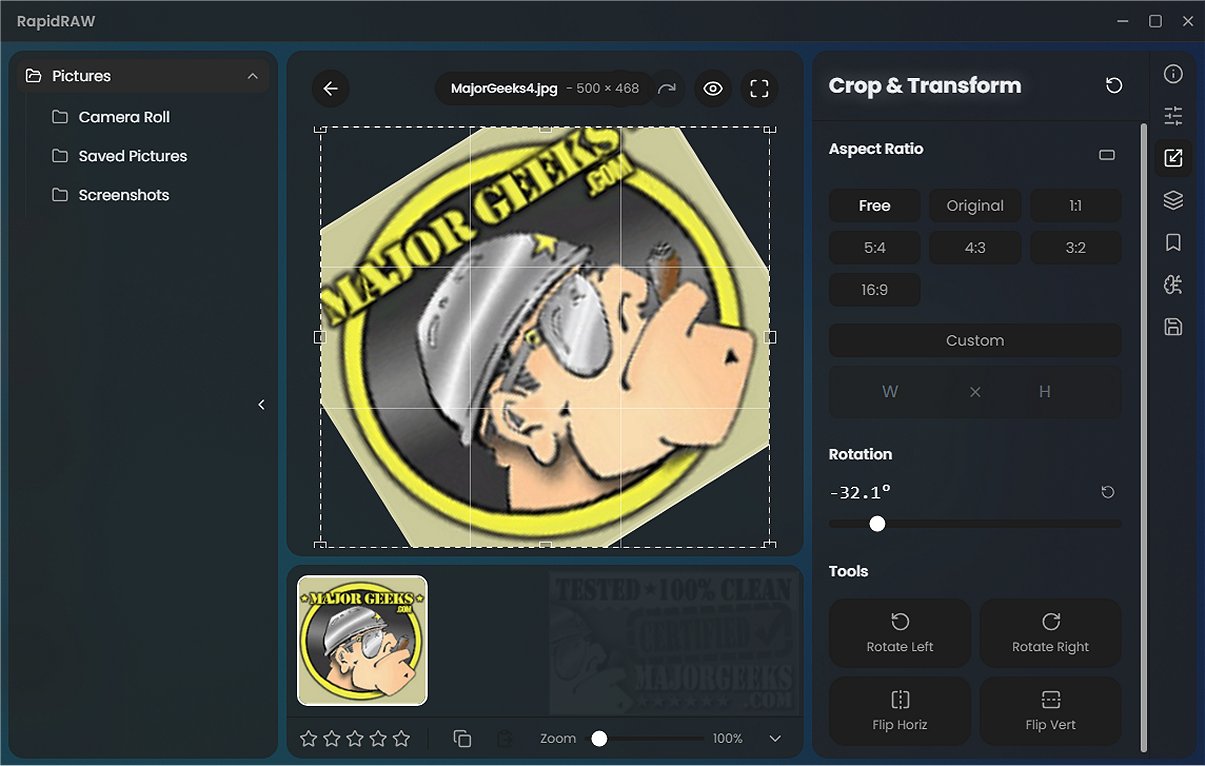Open the AI tools panel
1205x766 pixels.
click(1173, 284)
